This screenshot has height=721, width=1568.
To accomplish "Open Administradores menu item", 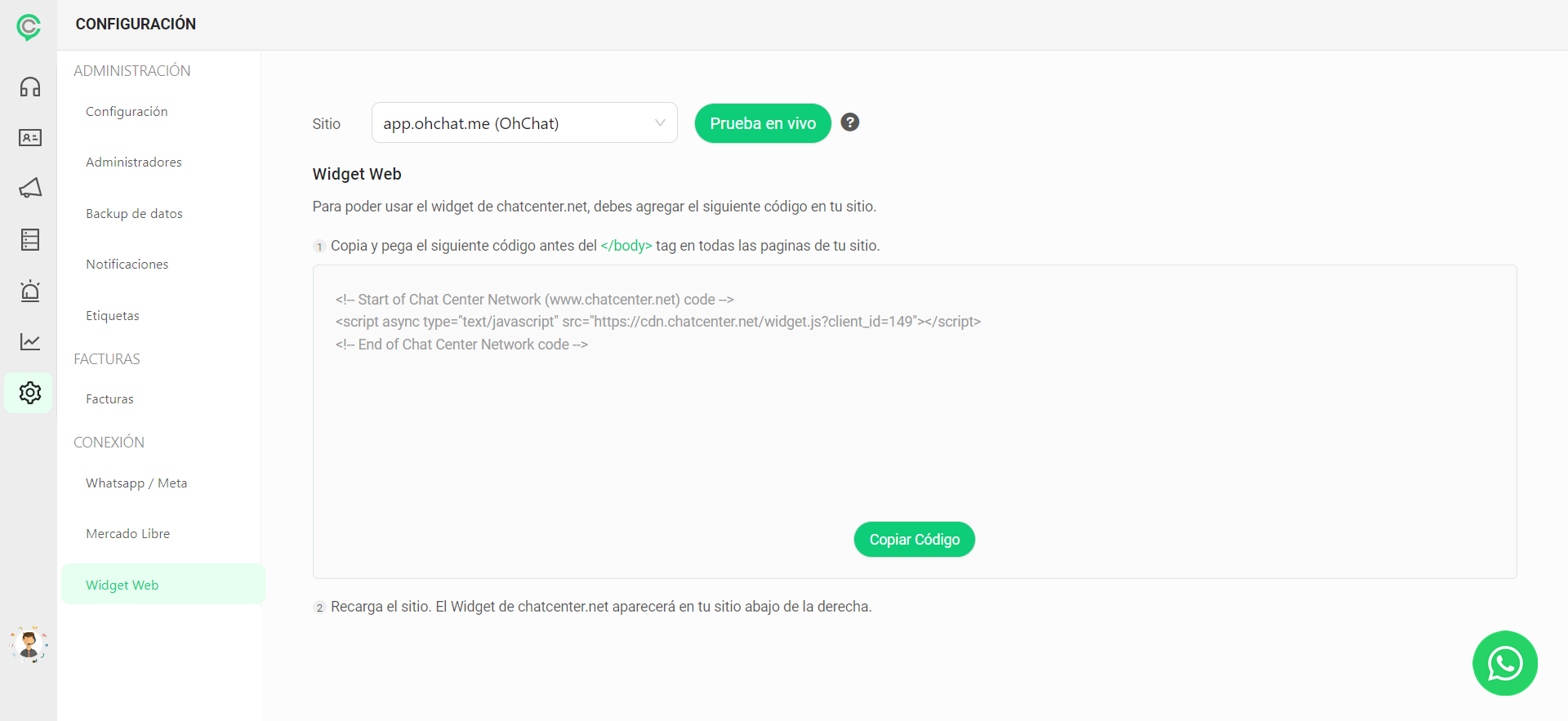I will (x=134, y=162).
